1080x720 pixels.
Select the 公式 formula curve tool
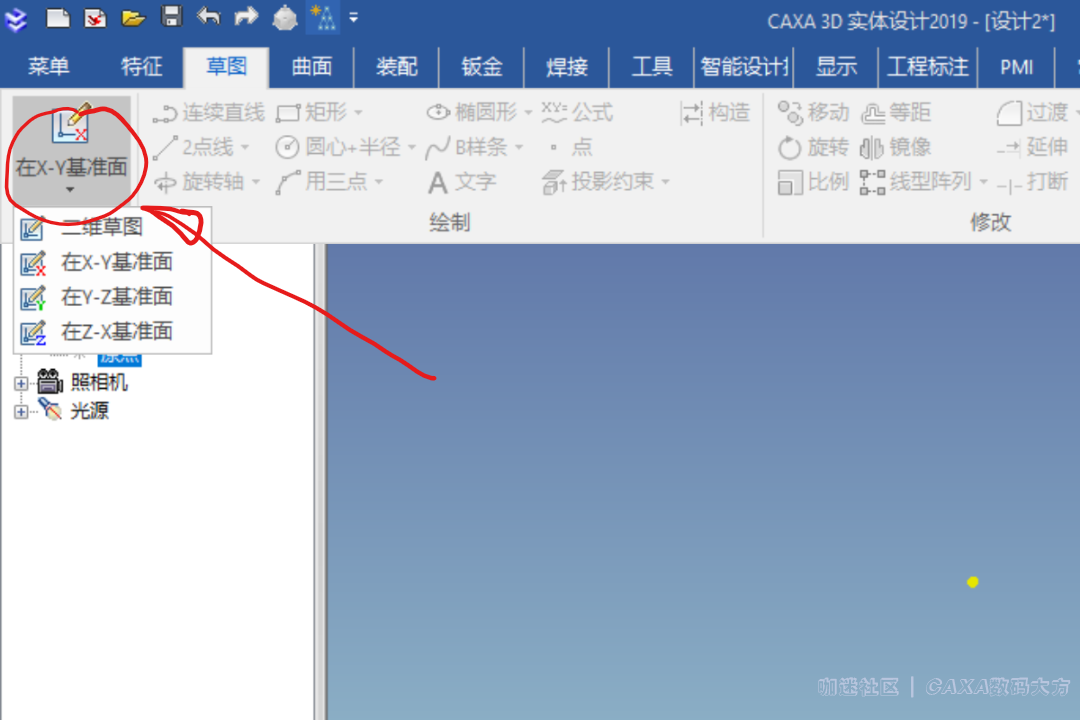(x=577, y=112)
